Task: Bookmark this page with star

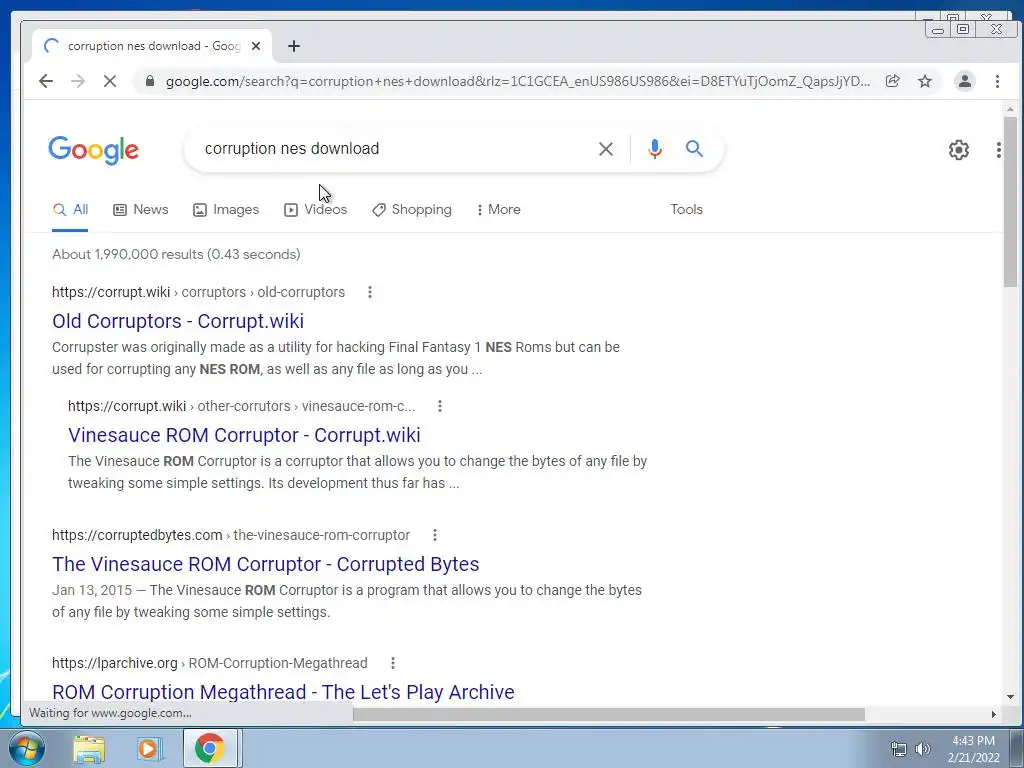Action: point(925,81)
